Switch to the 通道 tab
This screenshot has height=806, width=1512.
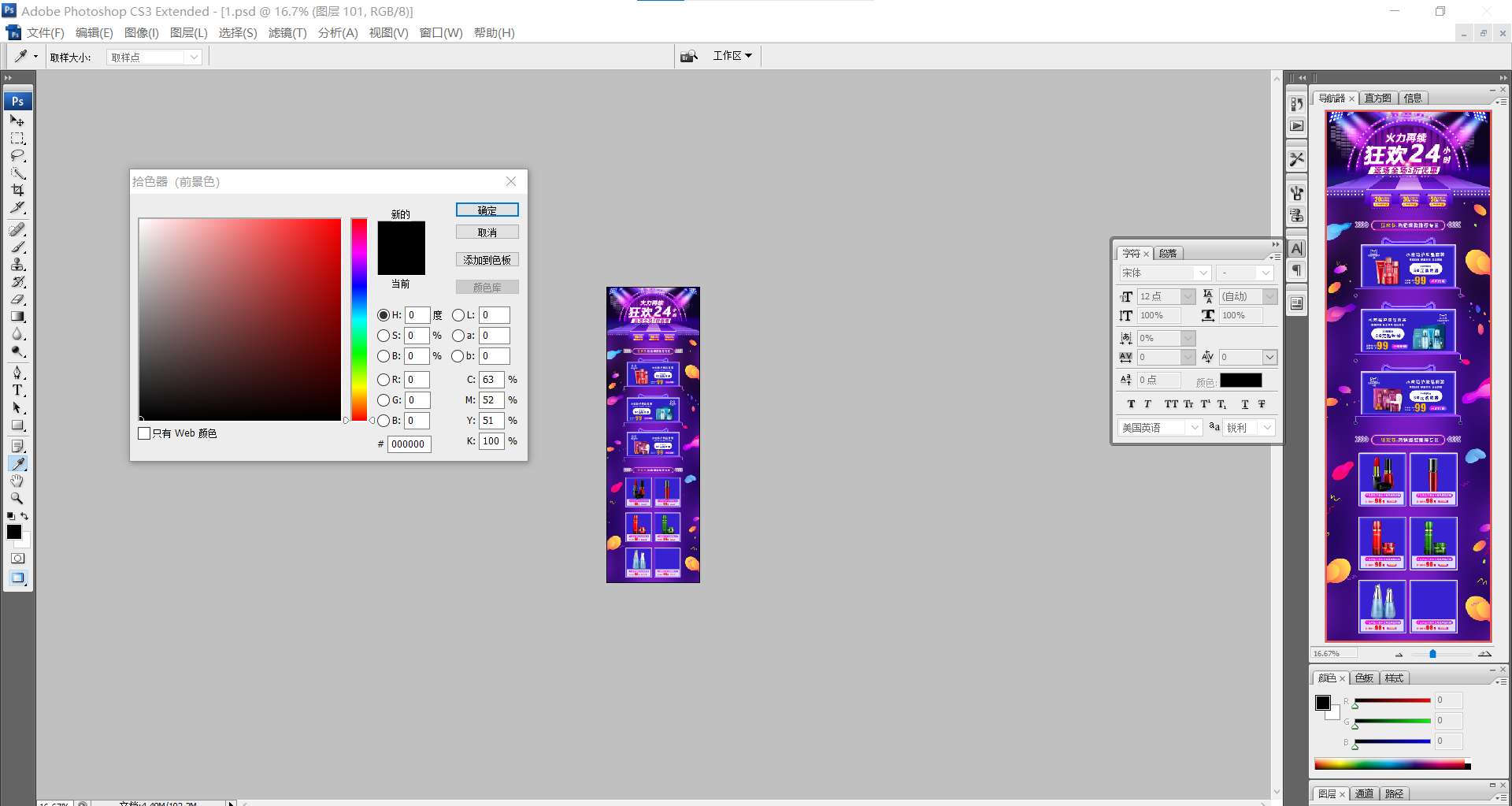pyautogui.click(x=1365, y=794)
